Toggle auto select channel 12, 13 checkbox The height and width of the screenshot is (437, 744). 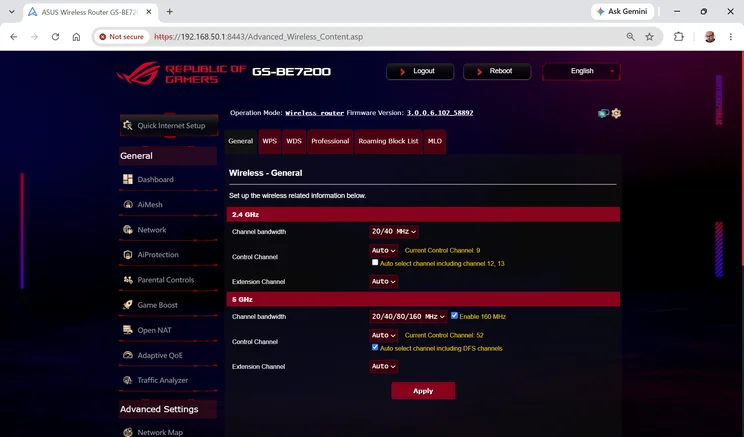pyautogui.click(x=375, y=262)
